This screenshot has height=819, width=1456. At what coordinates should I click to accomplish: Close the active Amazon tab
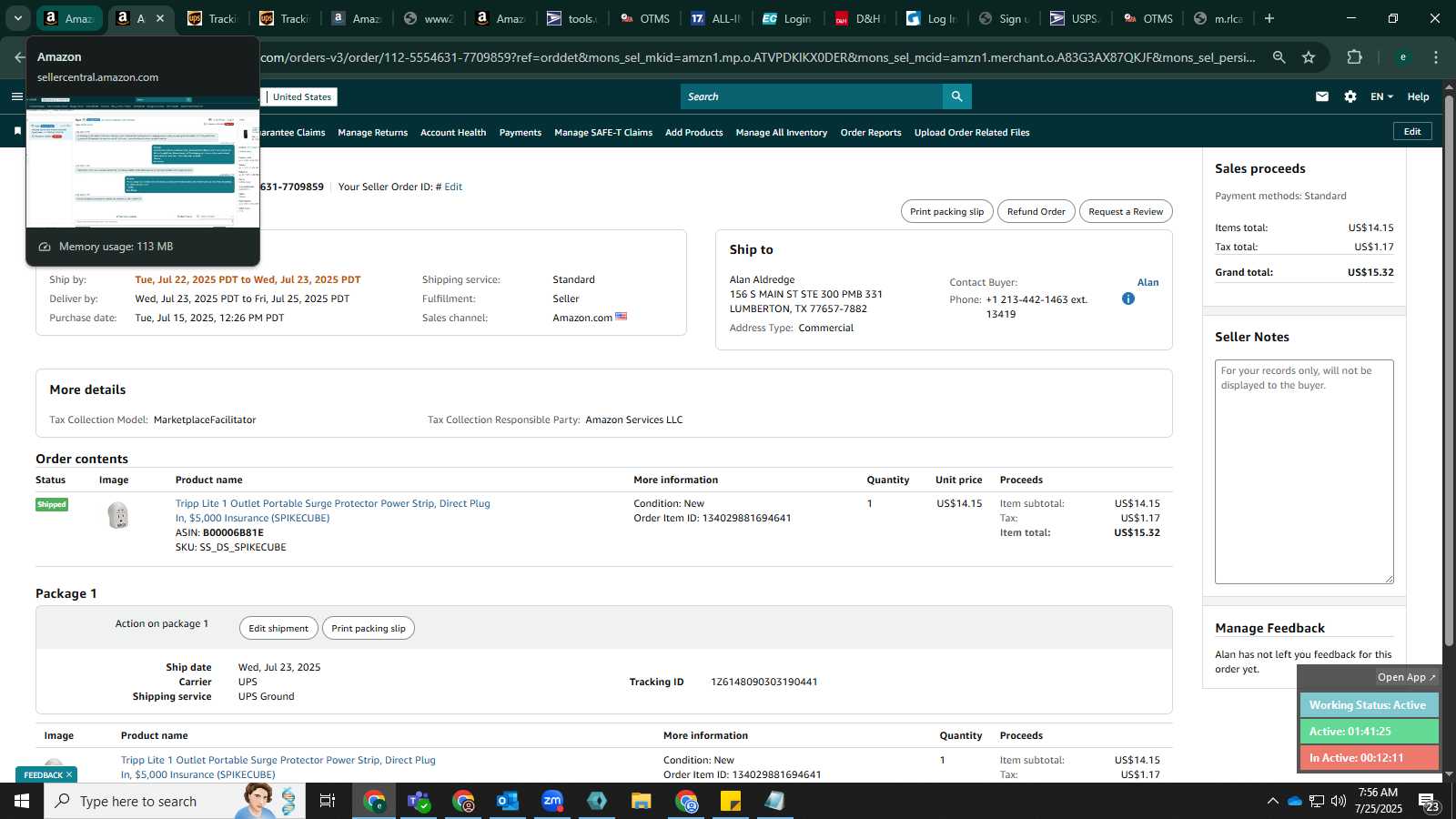(160, 18)
